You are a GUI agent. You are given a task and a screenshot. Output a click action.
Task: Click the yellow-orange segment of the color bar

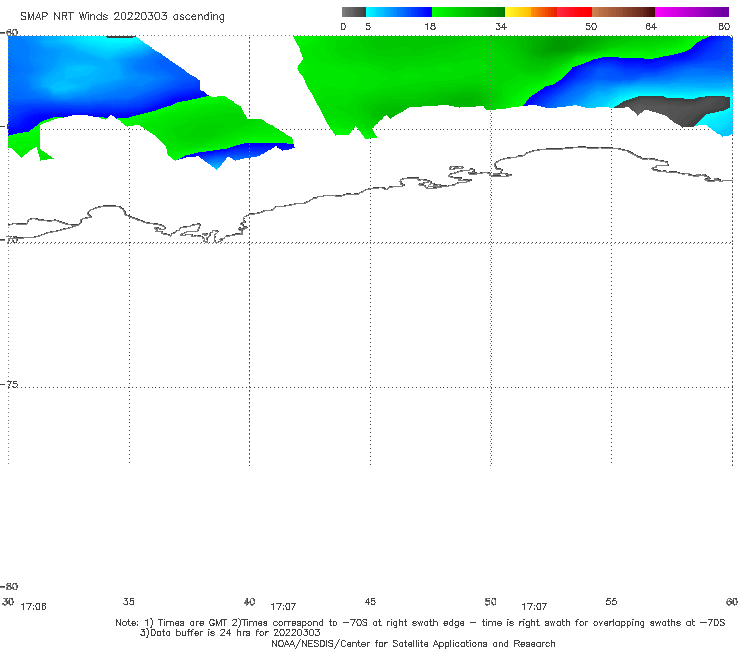pos(531,12)
